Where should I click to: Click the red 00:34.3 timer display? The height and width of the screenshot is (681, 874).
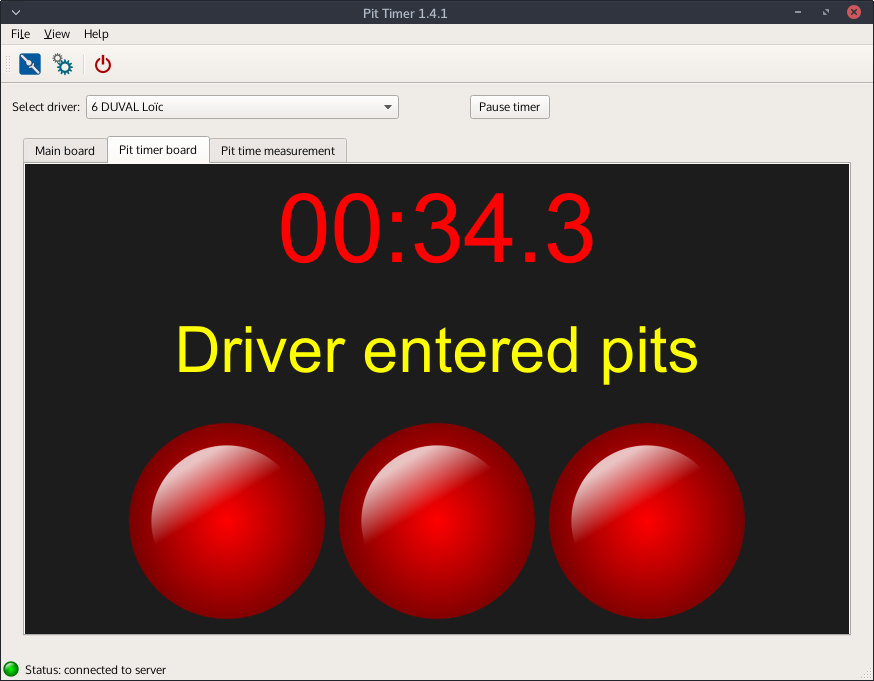[x=437, y=229]
